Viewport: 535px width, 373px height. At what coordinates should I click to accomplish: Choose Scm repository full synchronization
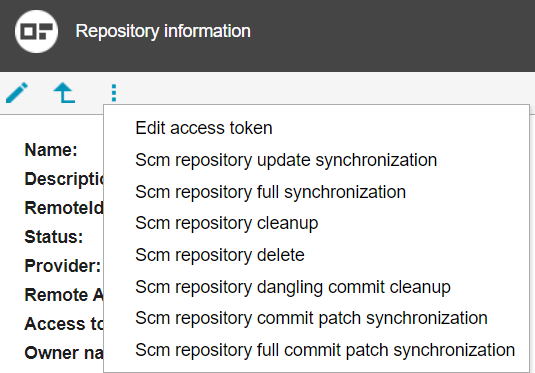click(271, 192)
